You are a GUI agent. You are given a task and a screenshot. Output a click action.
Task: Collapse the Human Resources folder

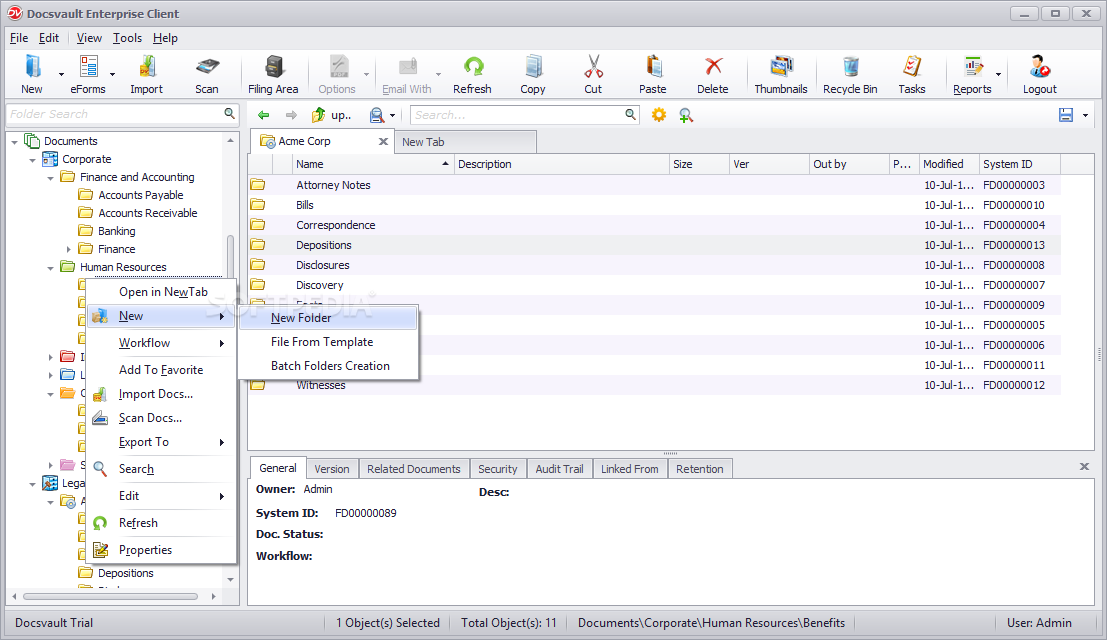pyautogui.click(x=50, y=267)
